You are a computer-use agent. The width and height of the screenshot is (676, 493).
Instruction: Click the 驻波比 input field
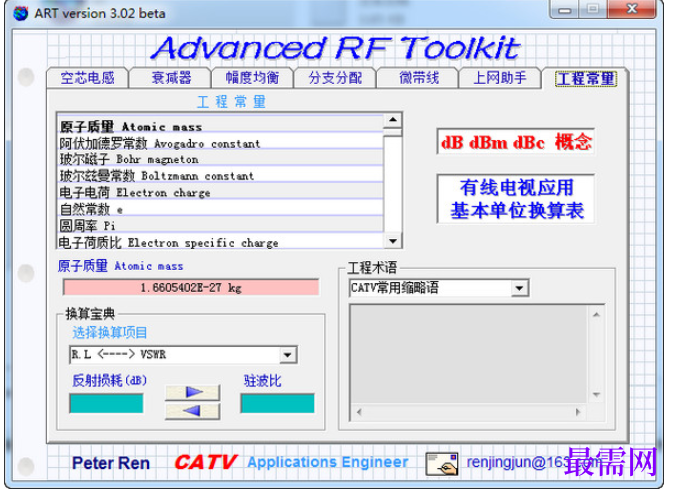coord(278,404)
